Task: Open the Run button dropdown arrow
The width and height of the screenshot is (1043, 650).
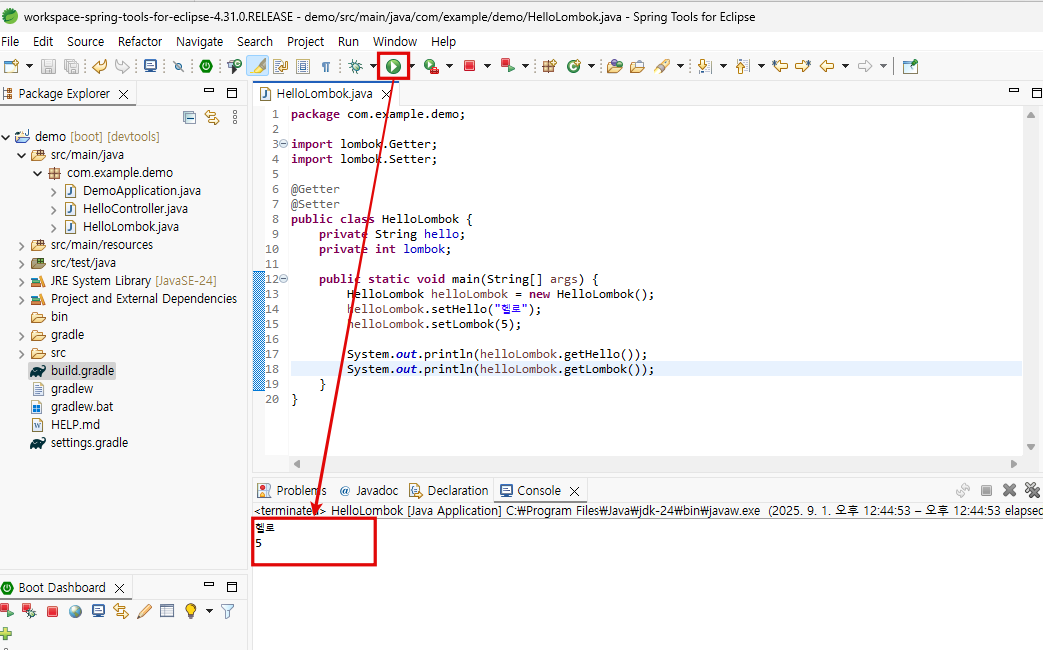Action: click(412, 67)
